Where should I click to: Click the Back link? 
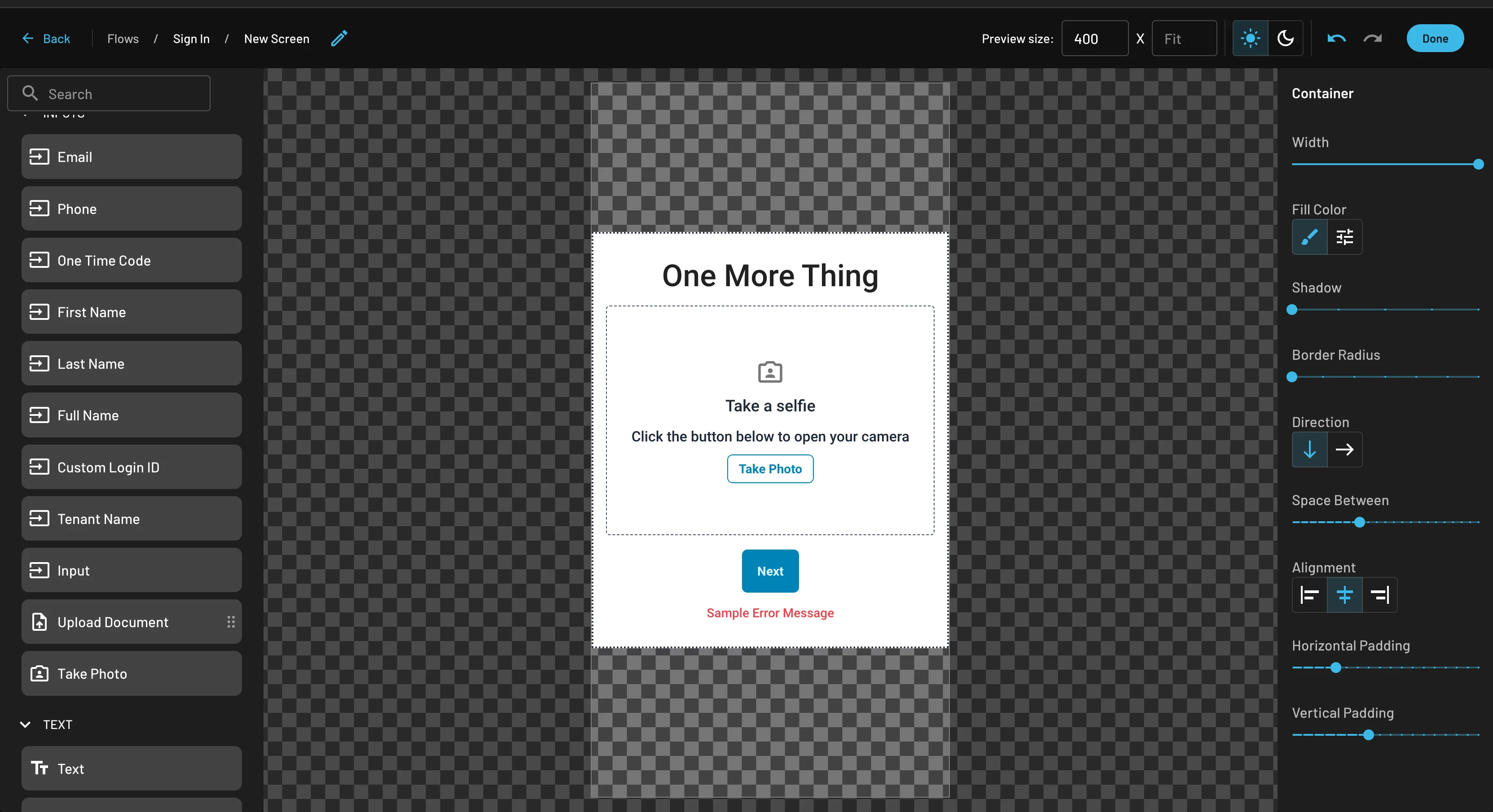46,39
